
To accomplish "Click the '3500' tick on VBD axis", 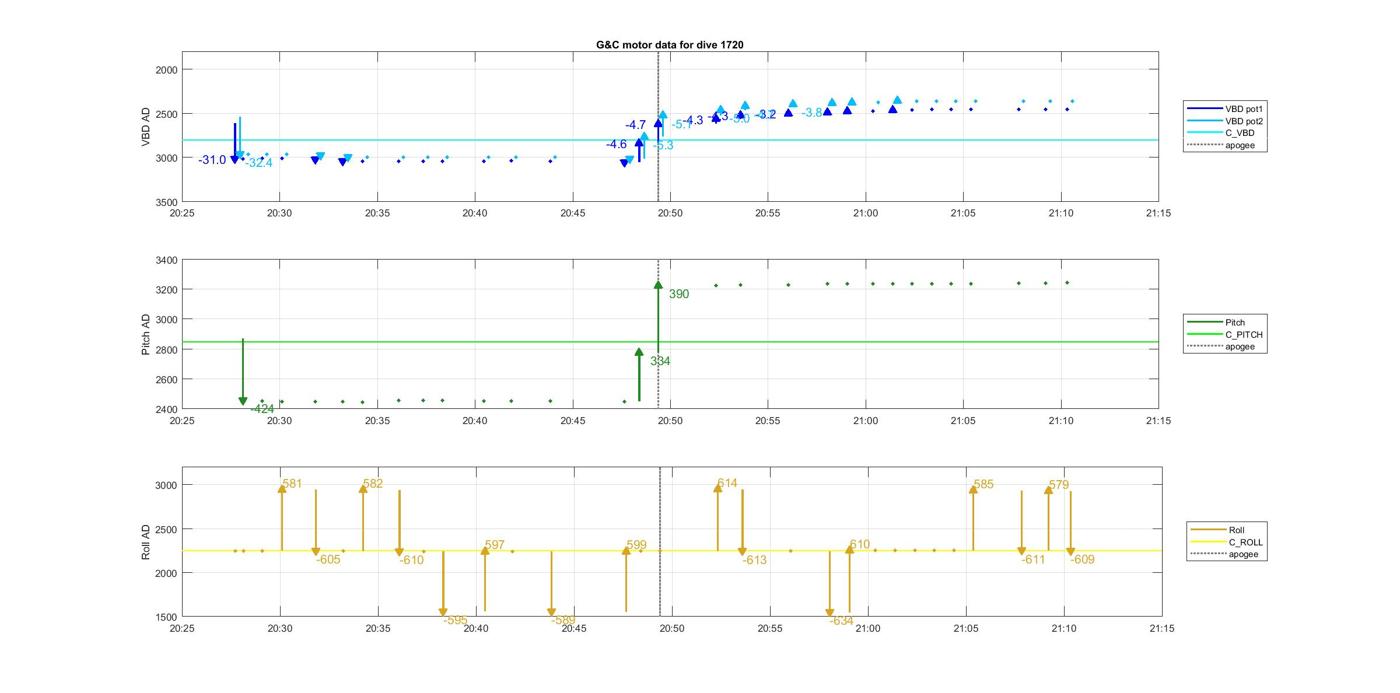I will [x=165, y=202].
